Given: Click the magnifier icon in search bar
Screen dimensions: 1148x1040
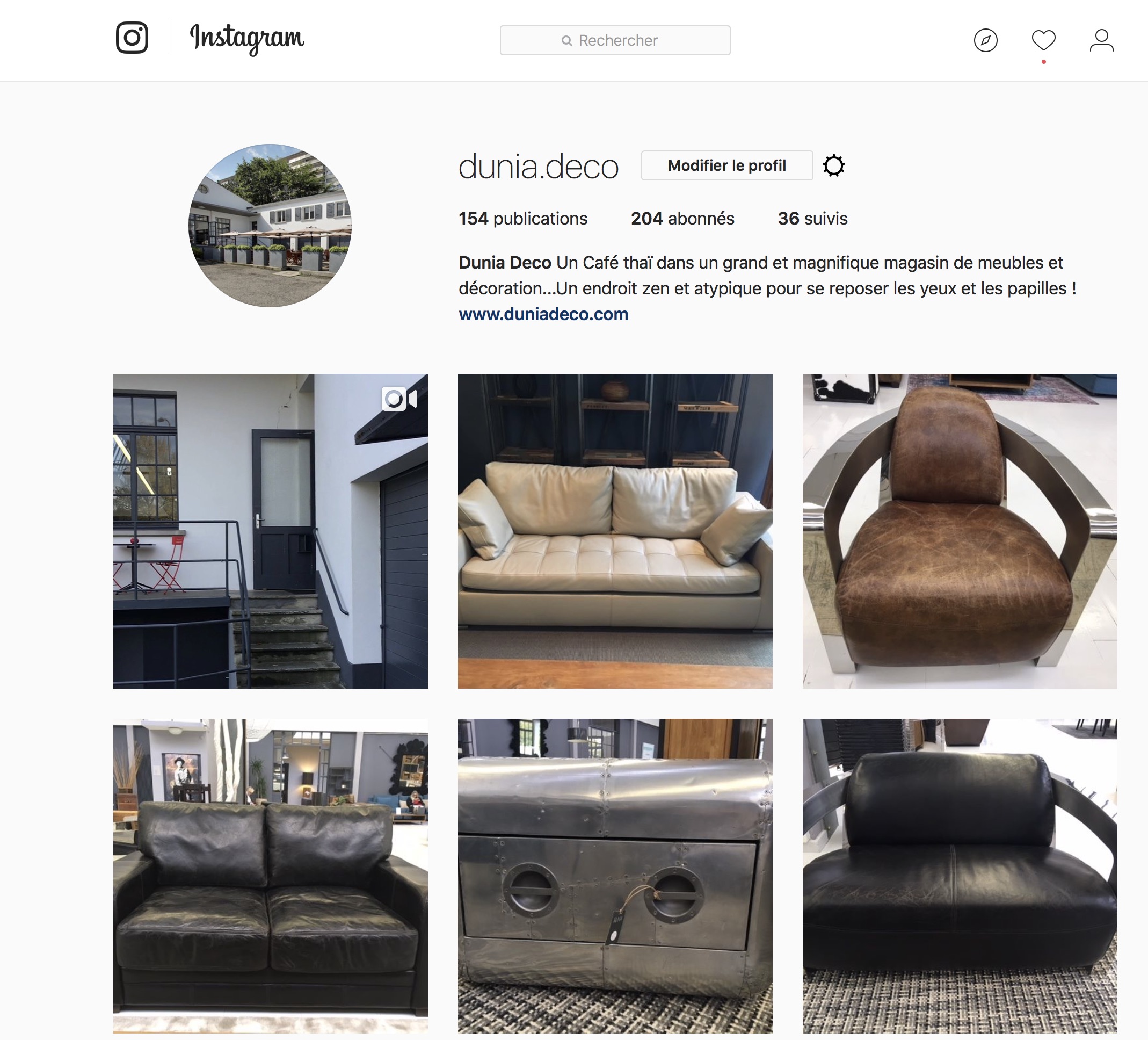Looking at the screenshot, I should coord(566,40).
